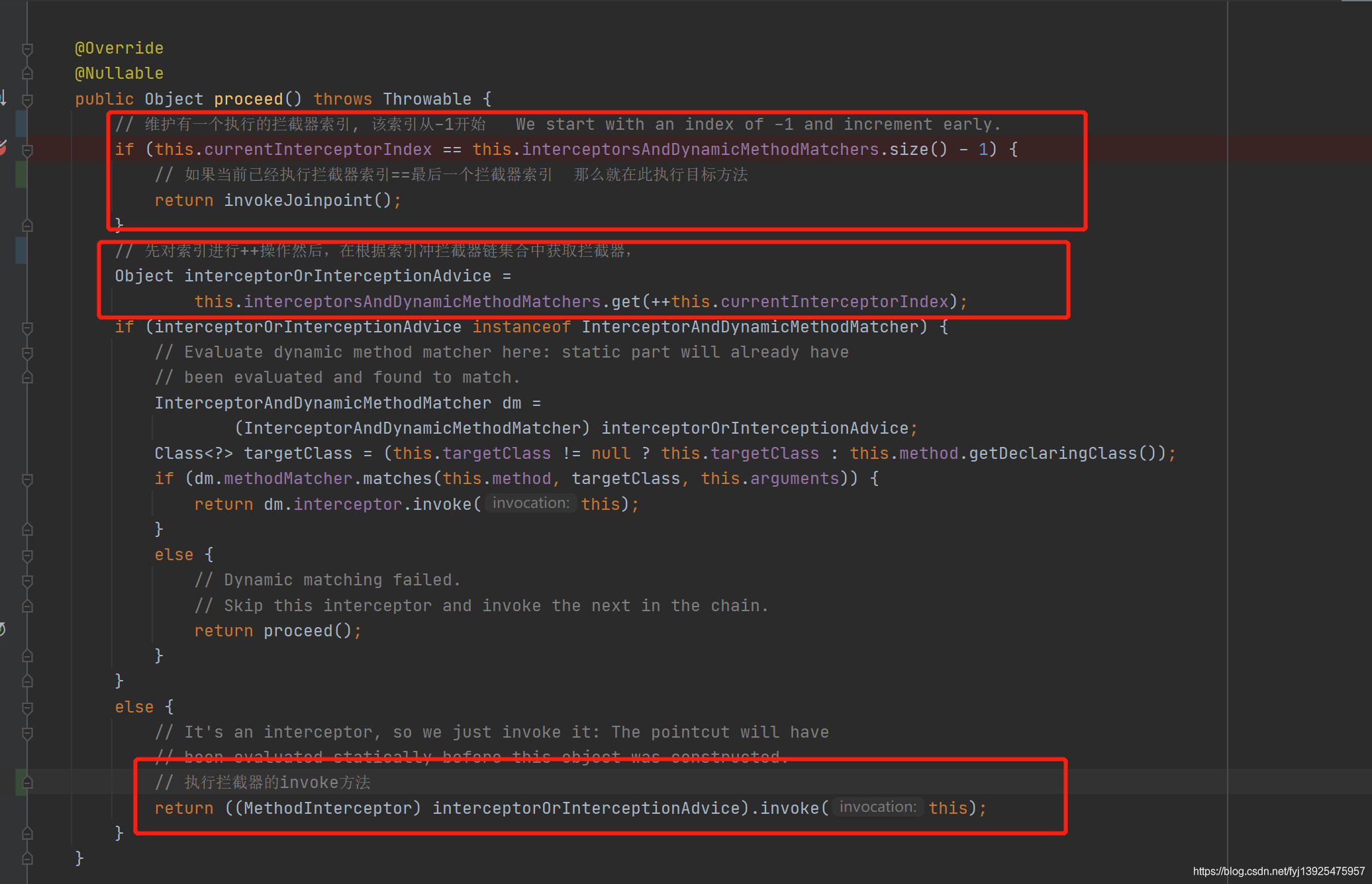Click modified-line gutter marker beside '// 先对索引进行' comment
Image resolution: width=1372 pixels, height=884 pixels.
click(21, 251)
